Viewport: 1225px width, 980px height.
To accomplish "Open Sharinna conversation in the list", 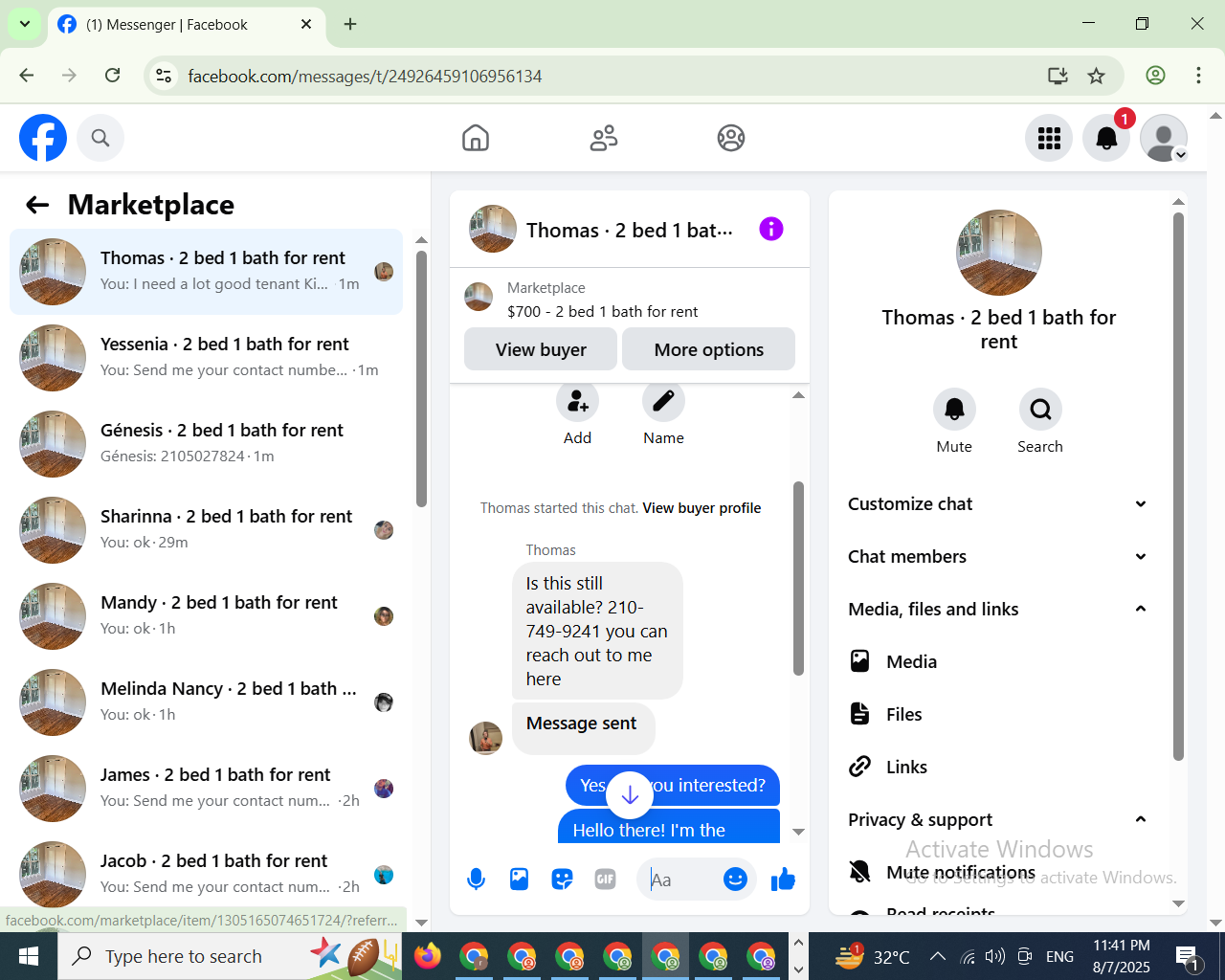I will (x=206, y=530).
